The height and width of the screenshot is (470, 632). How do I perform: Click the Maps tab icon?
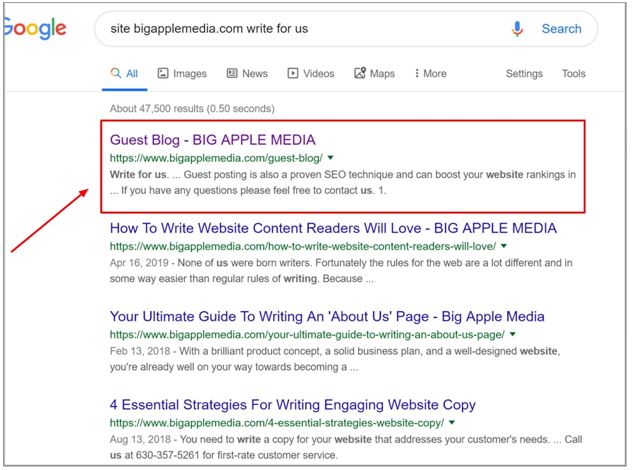tap(359, 74)
